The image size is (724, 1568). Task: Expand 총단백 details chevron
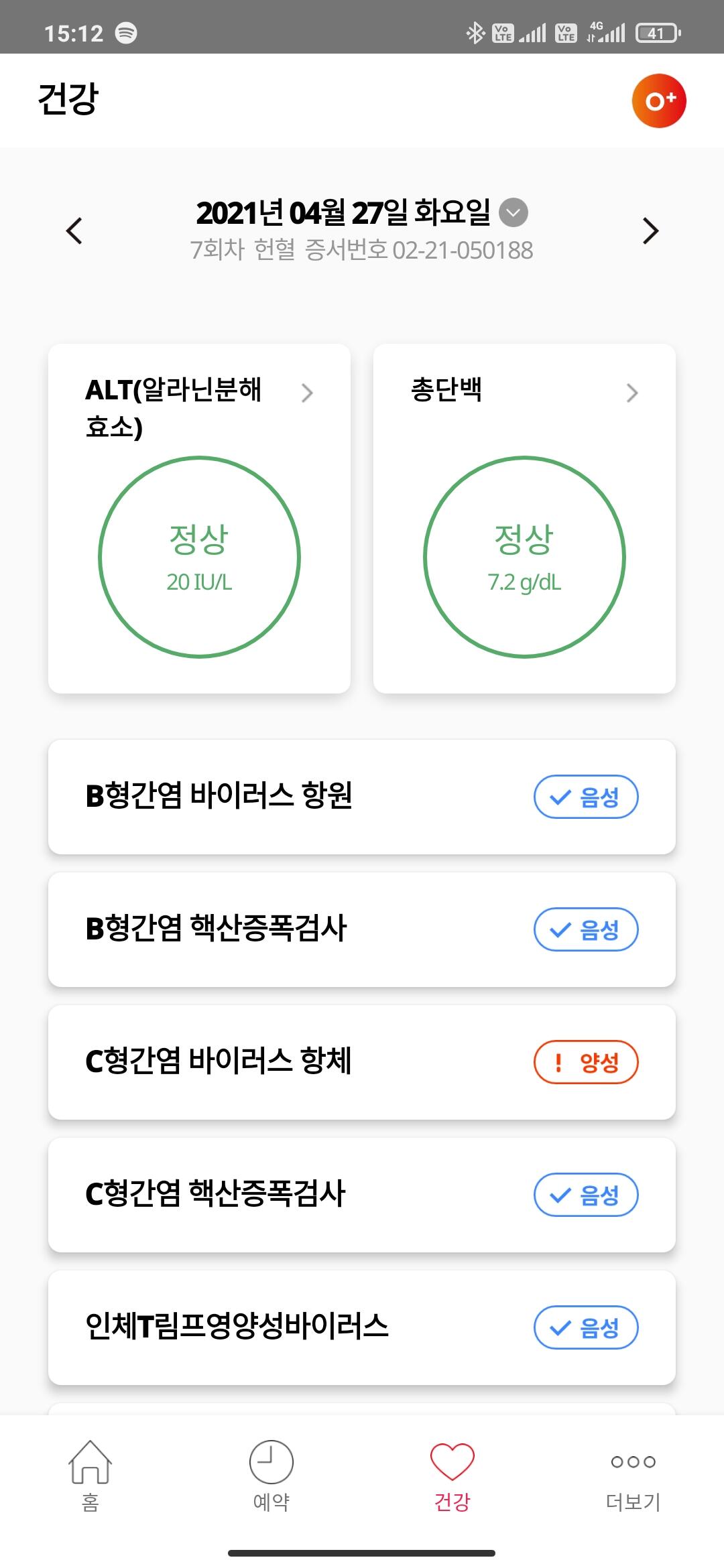click(631, 393)
